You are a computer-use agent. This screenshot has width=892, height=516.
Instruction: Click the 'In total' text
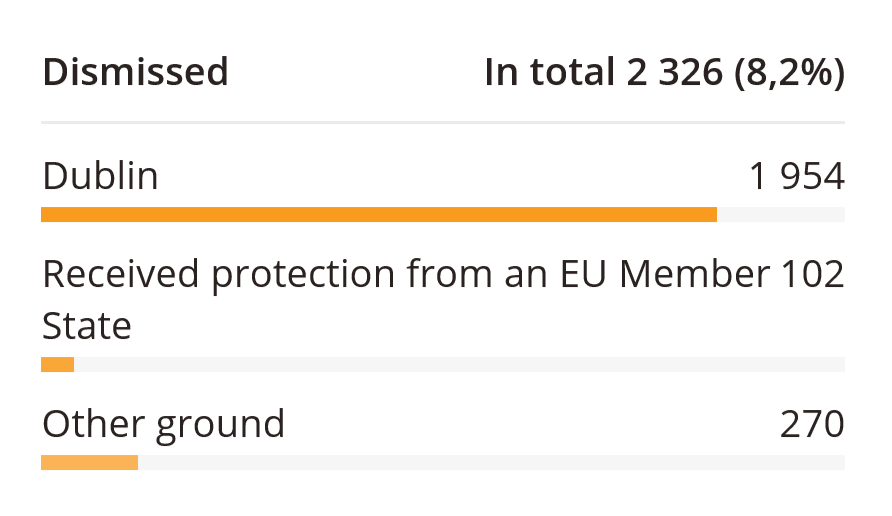tap(549, 72)
